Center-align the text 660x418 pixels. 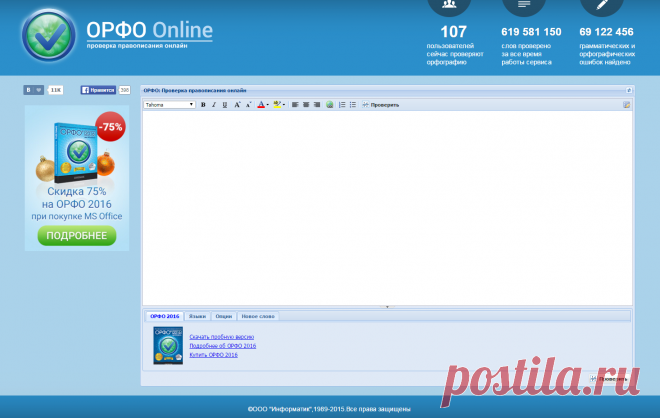point(307,104)
